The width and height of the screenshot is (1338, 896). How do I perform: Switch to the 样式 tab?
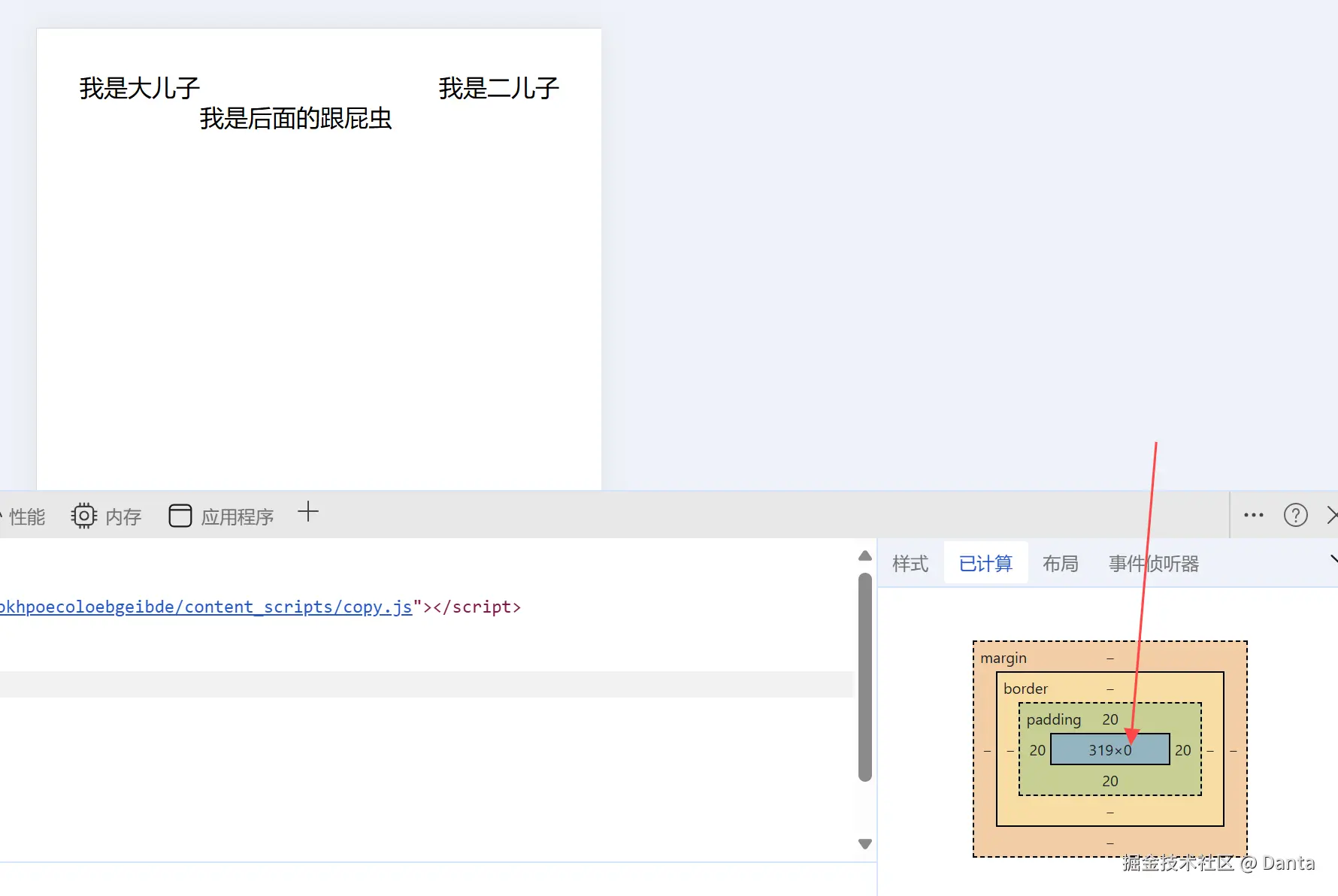click(x=910, y=563)
